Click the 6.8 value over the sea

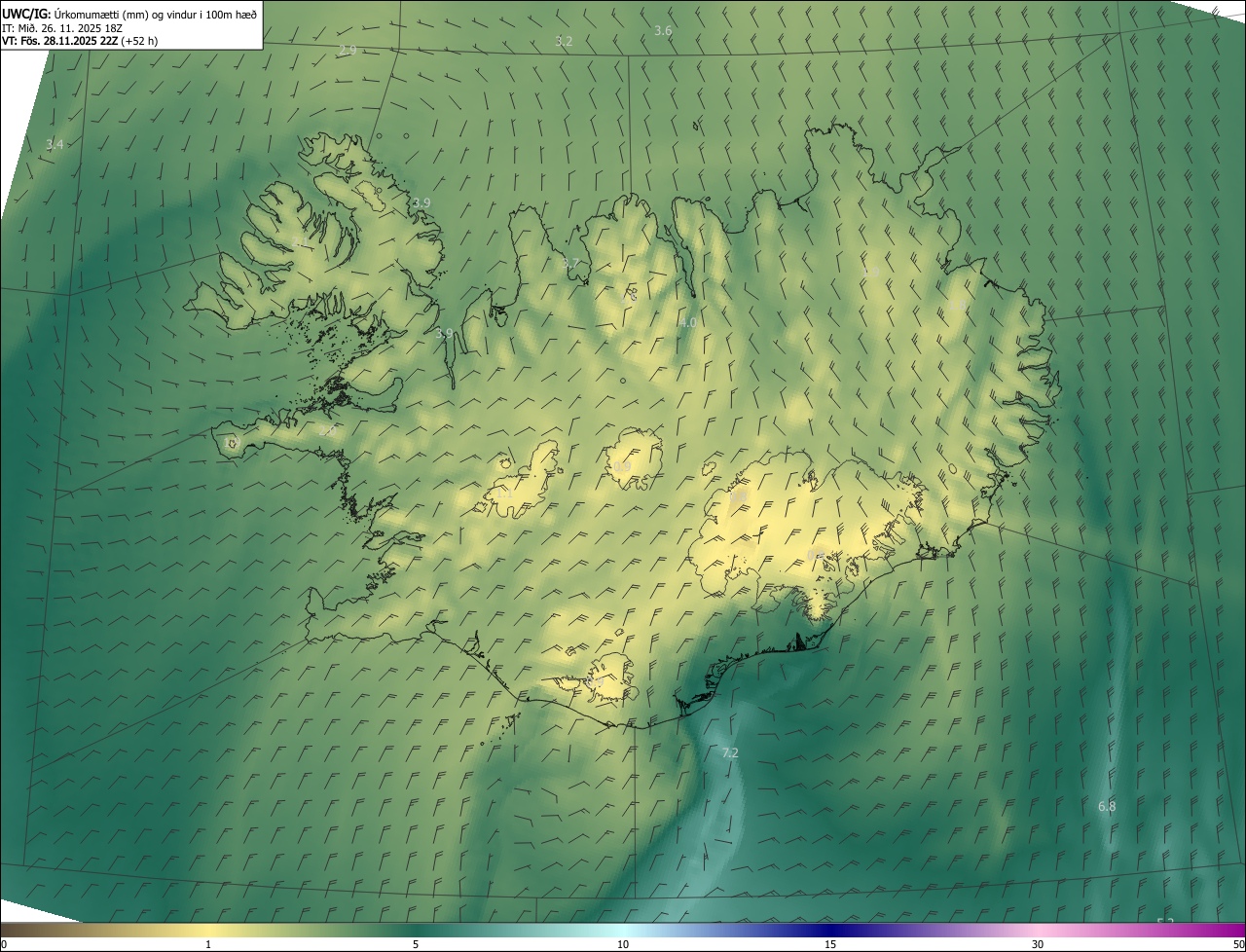click(1107, 806)
